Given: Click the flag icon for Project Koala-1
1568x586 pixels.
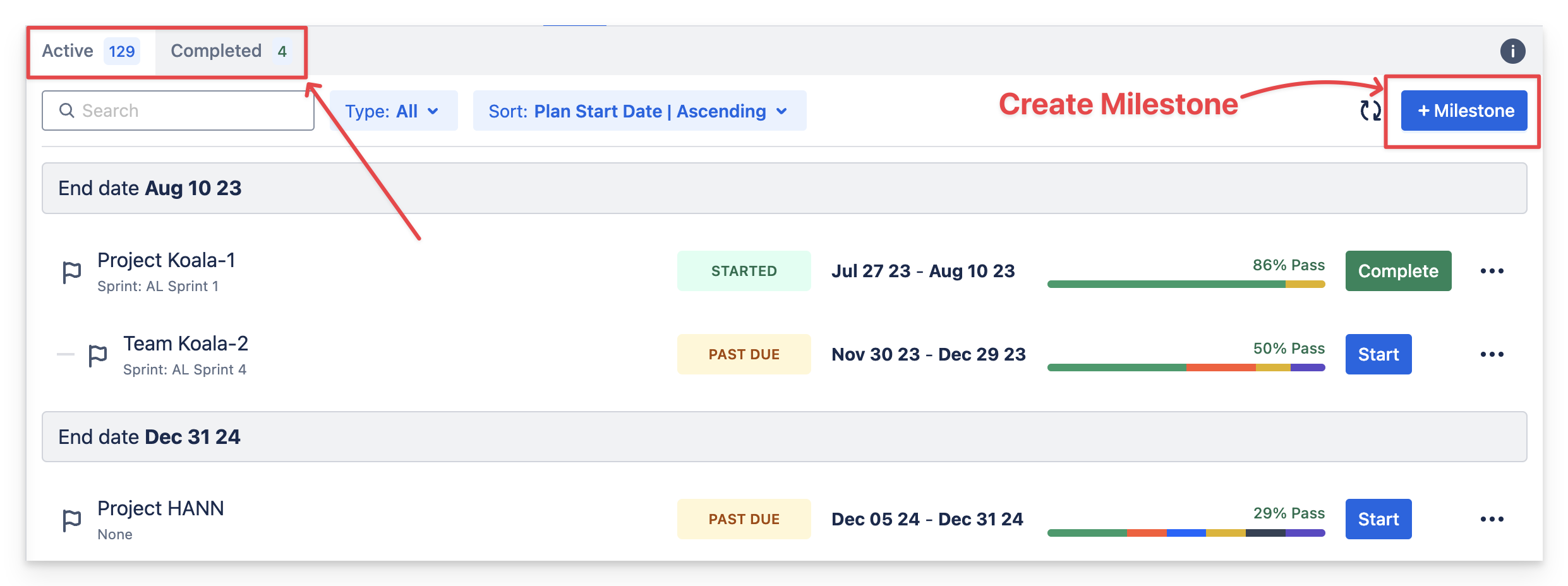Looking at the screenshot, I should point(72,272).
